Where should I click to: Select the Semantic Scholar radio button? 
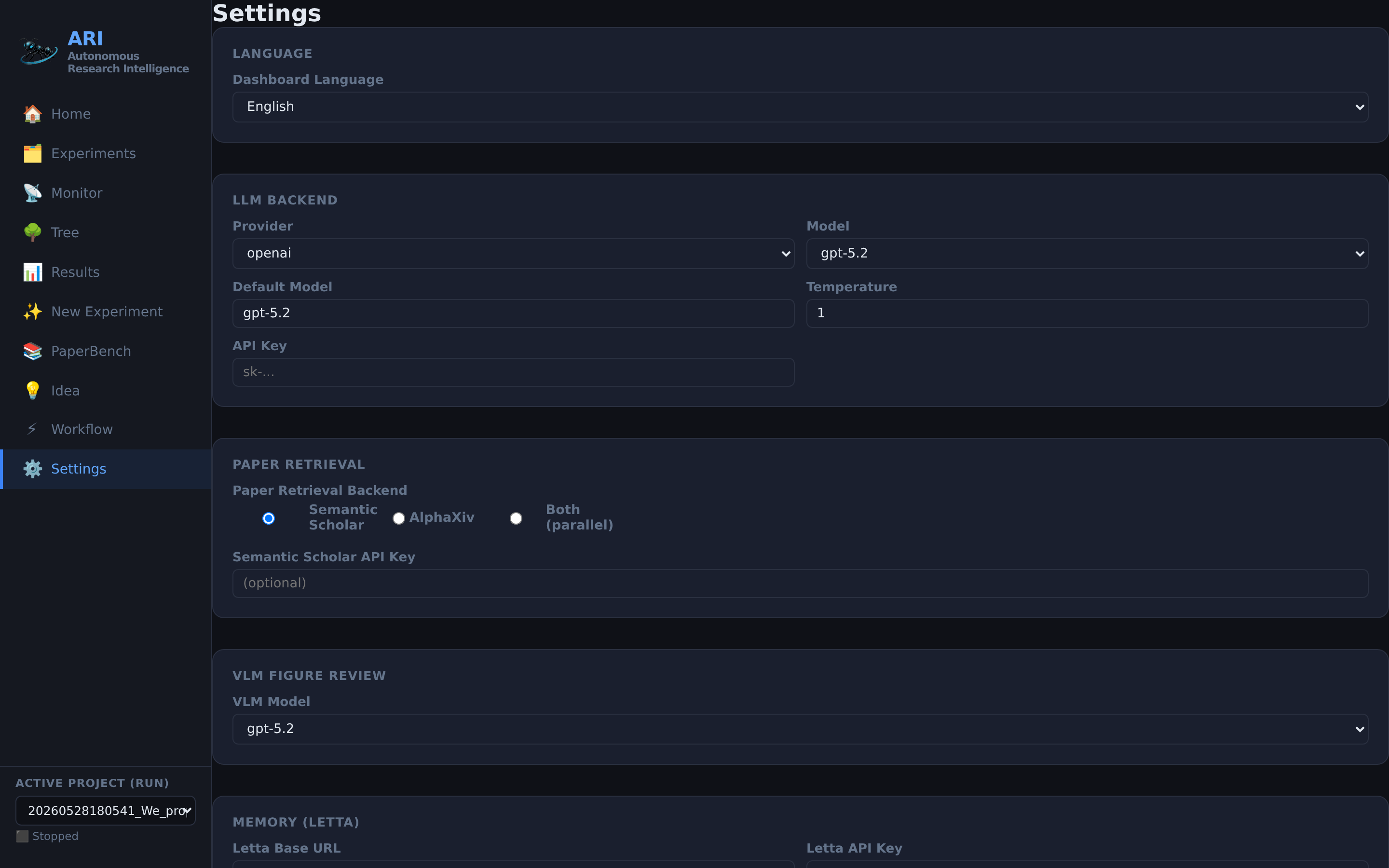269,518
